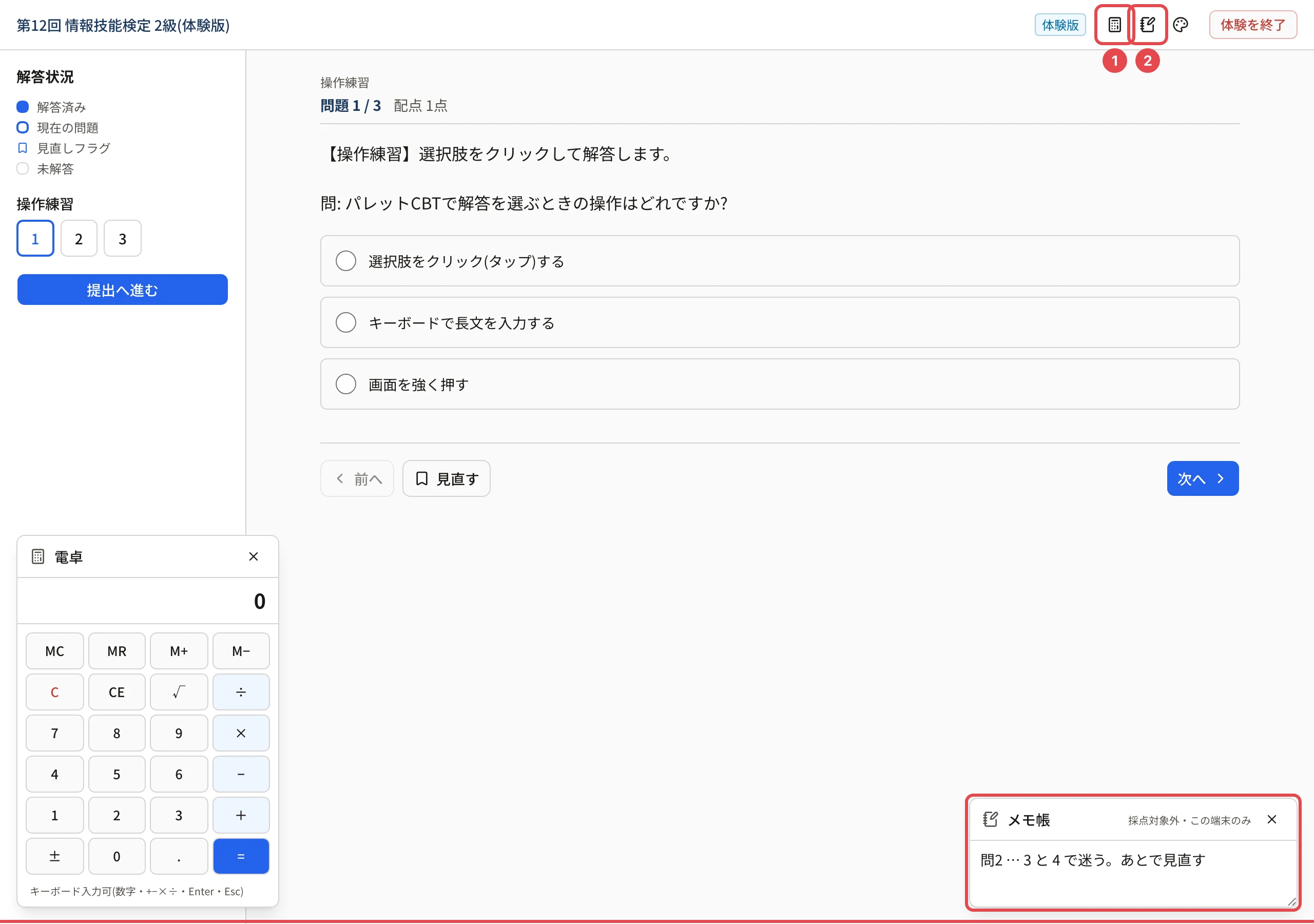The height and width of the screenshot is (924, 1314).
Task: Open the calculator tool in the header
Action: (1114, 25)
